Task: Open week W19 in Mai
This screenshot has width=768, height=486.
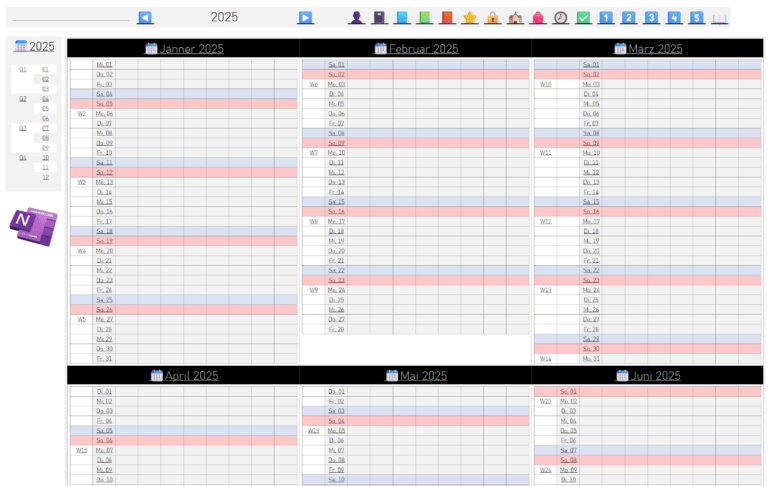Action: click(x=313, y=431)
